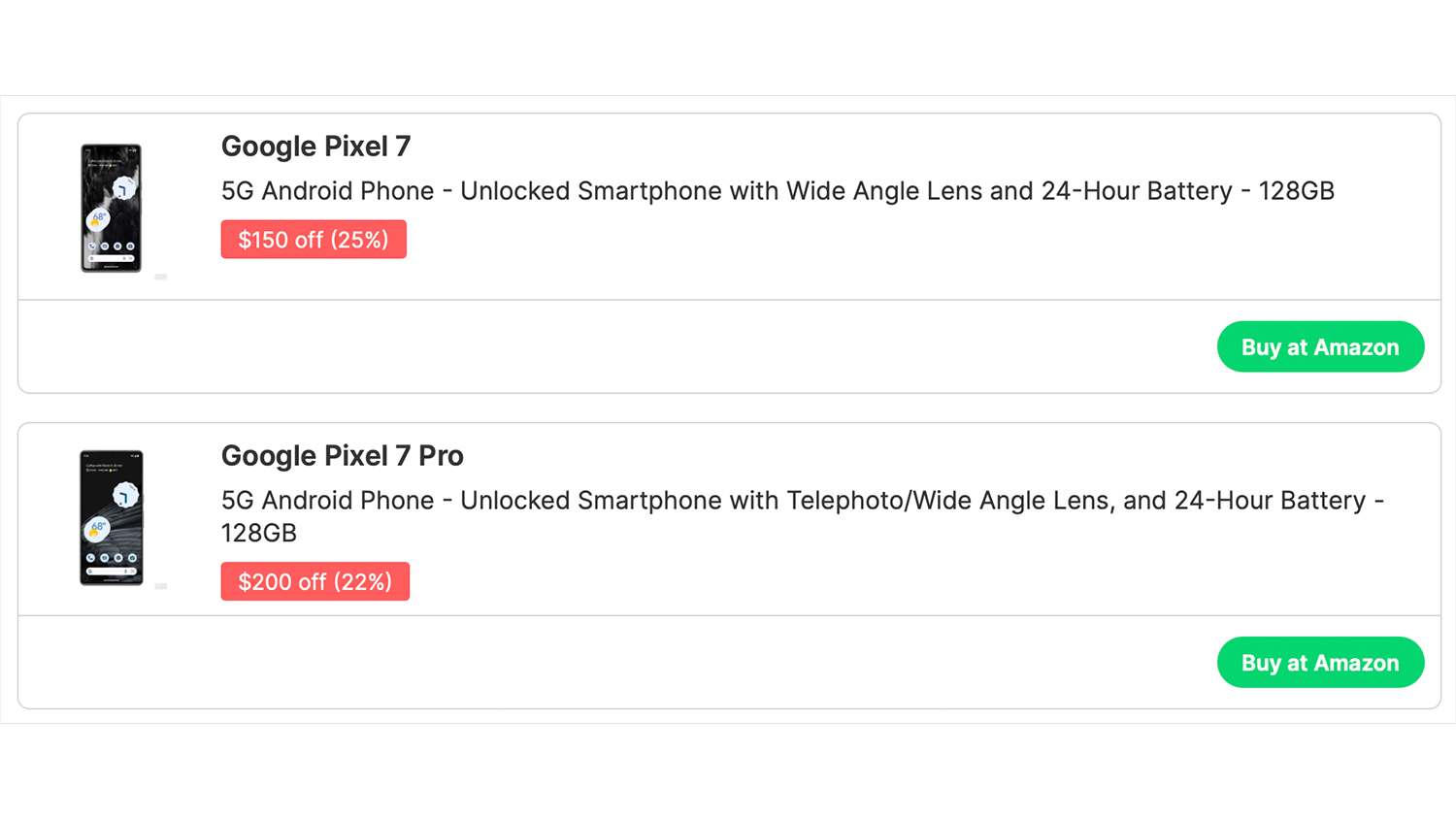The image size is (1456, 819).
Task: Click the Google Pixel 7 Pro phone image
Action: point(111,517)
